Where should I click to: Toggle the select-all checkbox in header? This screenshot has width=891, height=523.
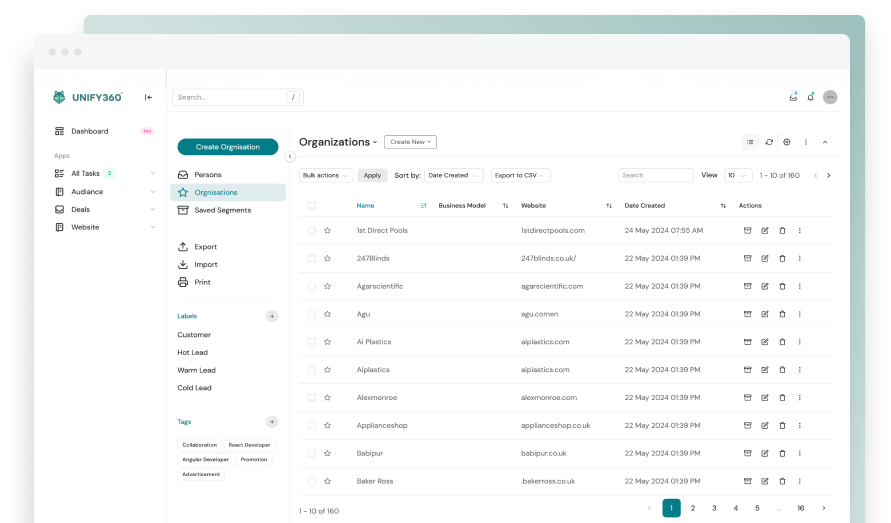click(x=312, y=206)
